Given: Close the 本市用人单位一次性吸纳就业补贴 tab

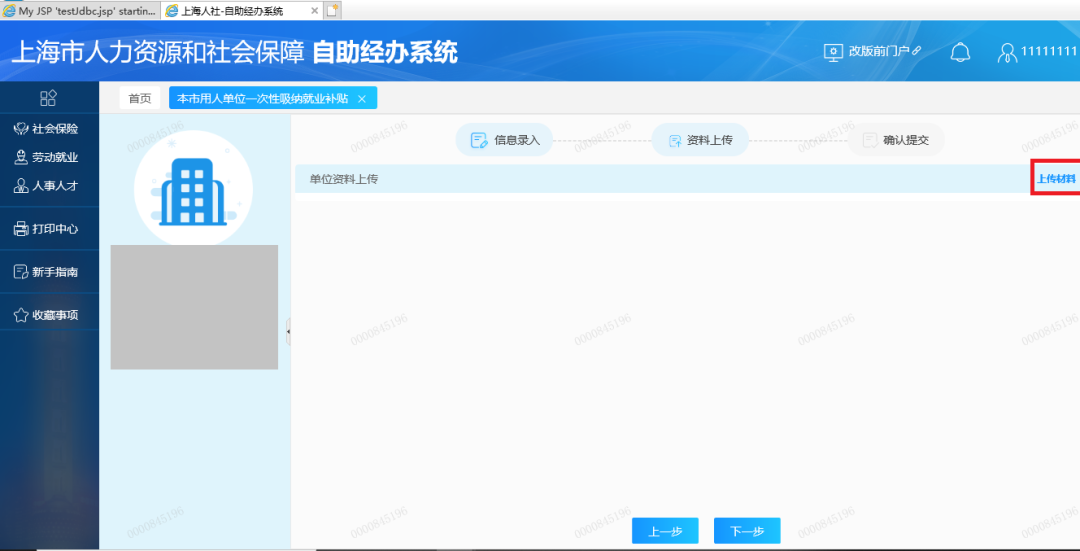Looking at the screenshot, I should (362, 99).
